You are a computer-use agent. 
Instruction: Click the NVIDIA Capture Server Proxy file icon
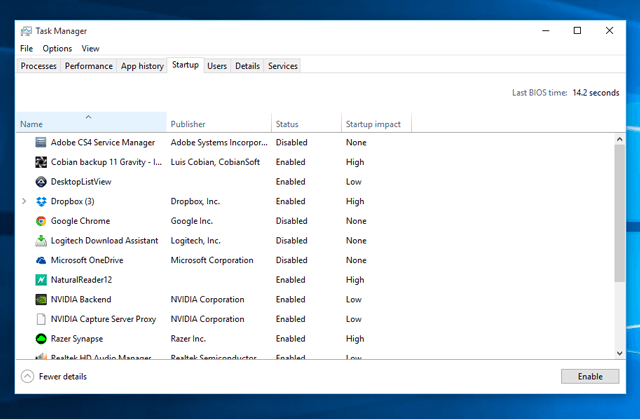(41, 319)
